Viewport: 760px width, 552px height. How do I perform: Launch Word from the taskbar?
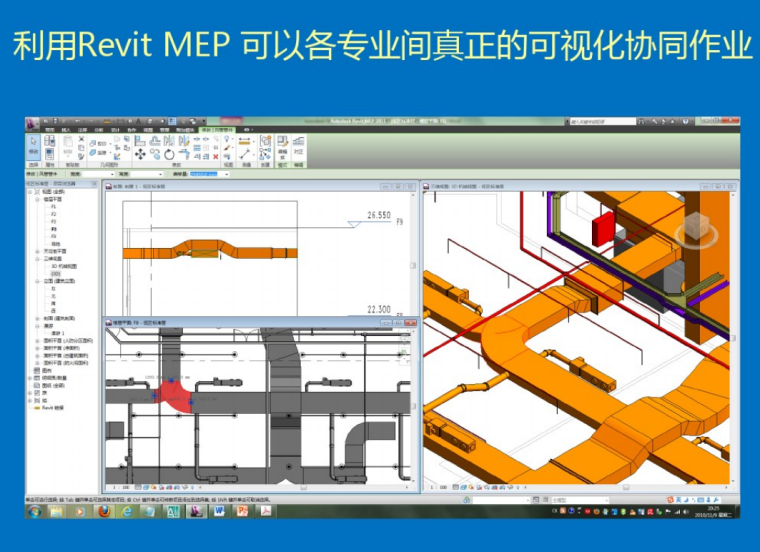220,511
